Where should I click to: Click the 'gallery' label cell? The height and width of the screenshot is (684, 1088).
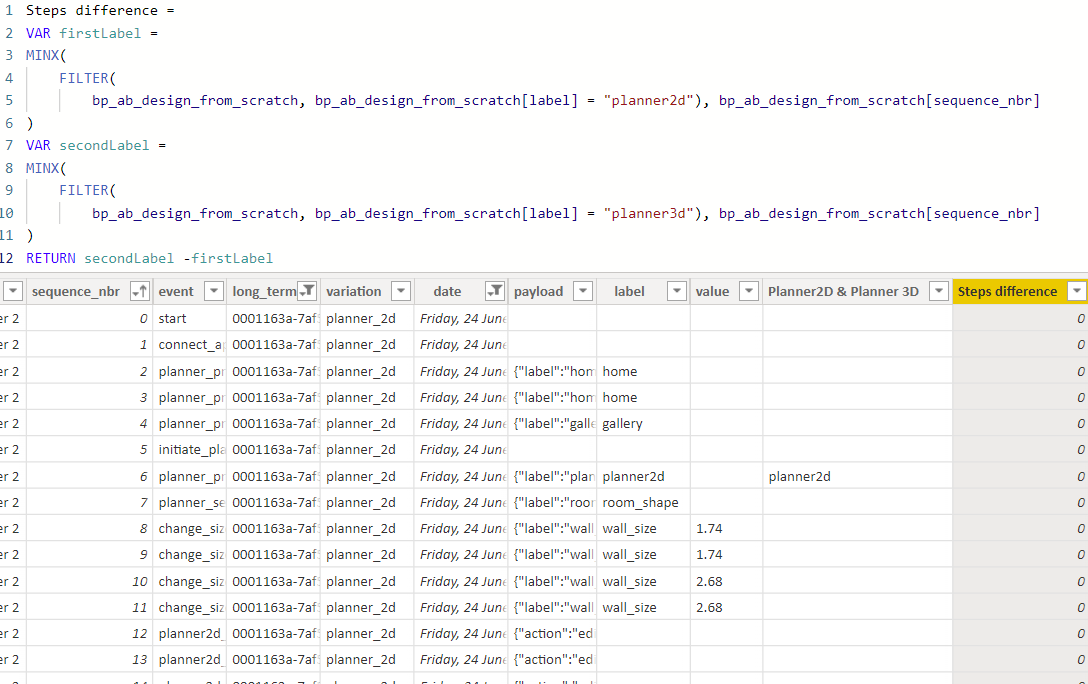pyautogui.click(x=643, y=423)
